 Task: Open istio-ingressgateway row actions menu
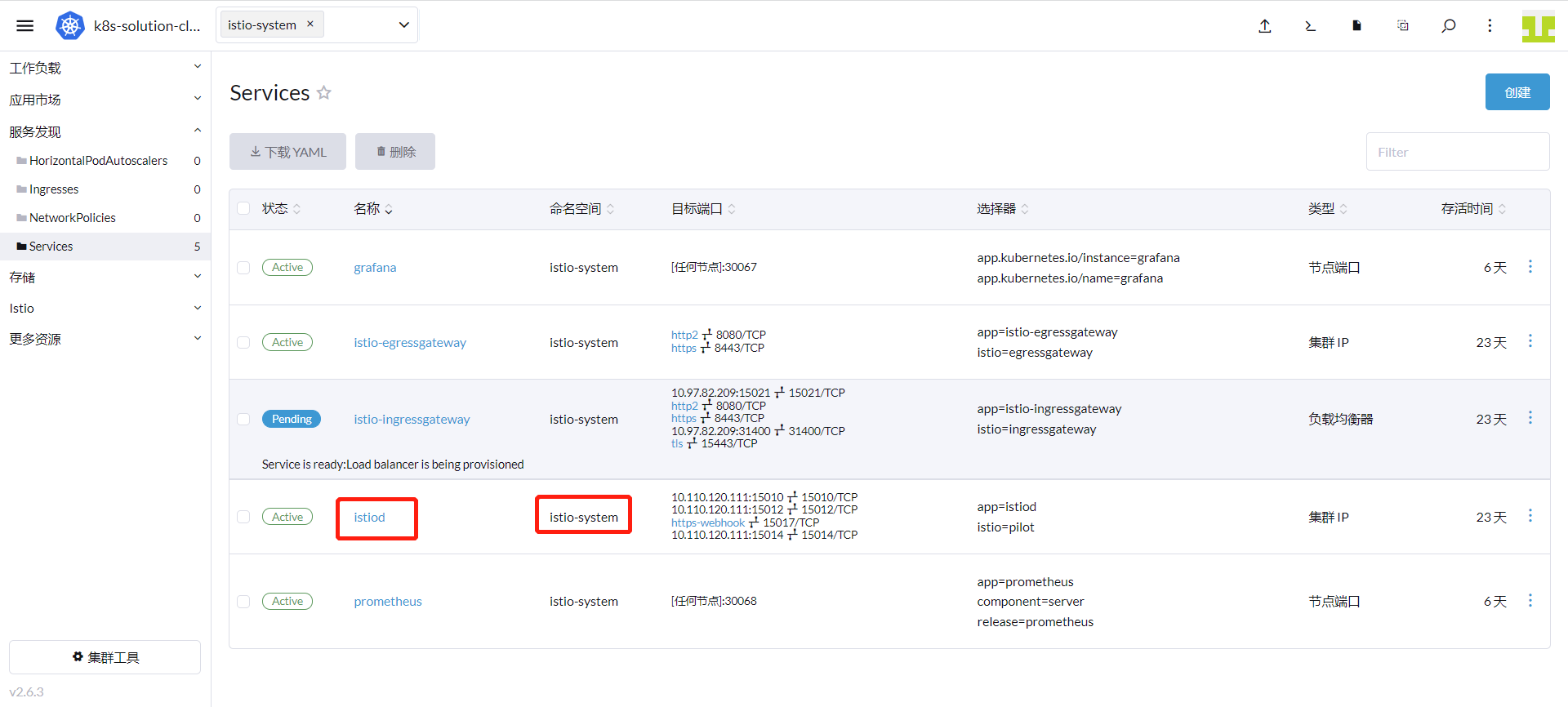1530,418
